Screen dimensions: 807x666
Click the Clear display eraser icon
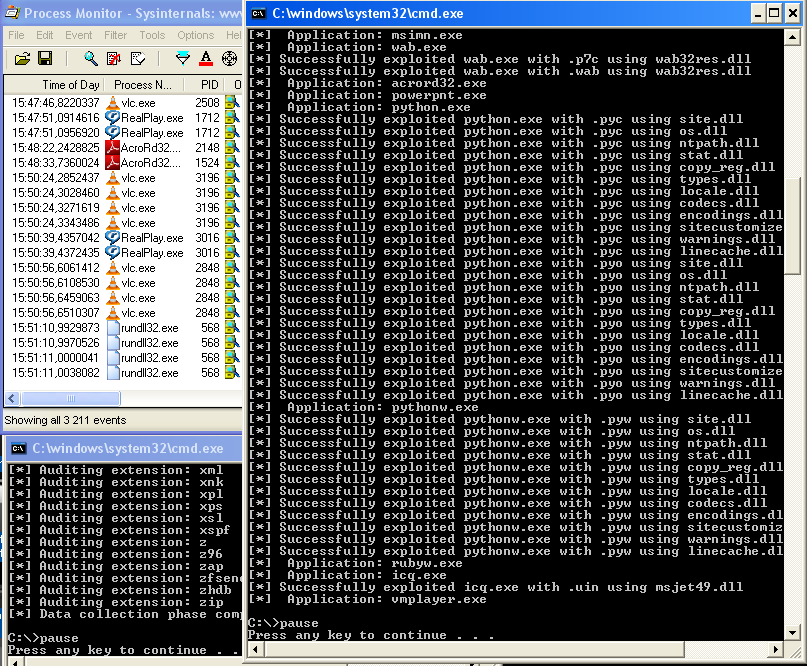pyautogui.click(x=138, y=59)
